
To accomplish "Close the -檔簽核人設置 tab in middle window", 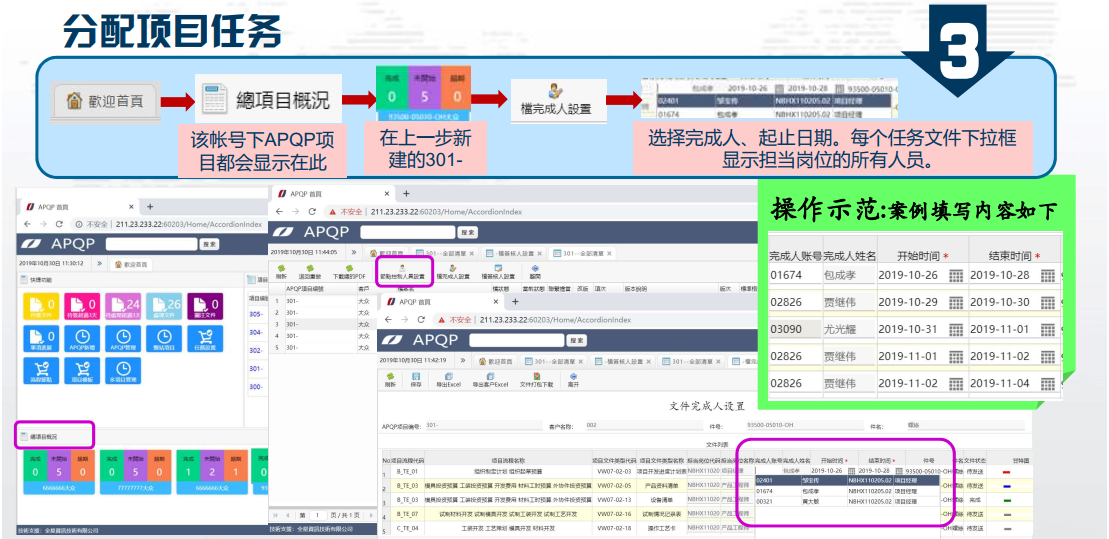I will tap(540, 253).
